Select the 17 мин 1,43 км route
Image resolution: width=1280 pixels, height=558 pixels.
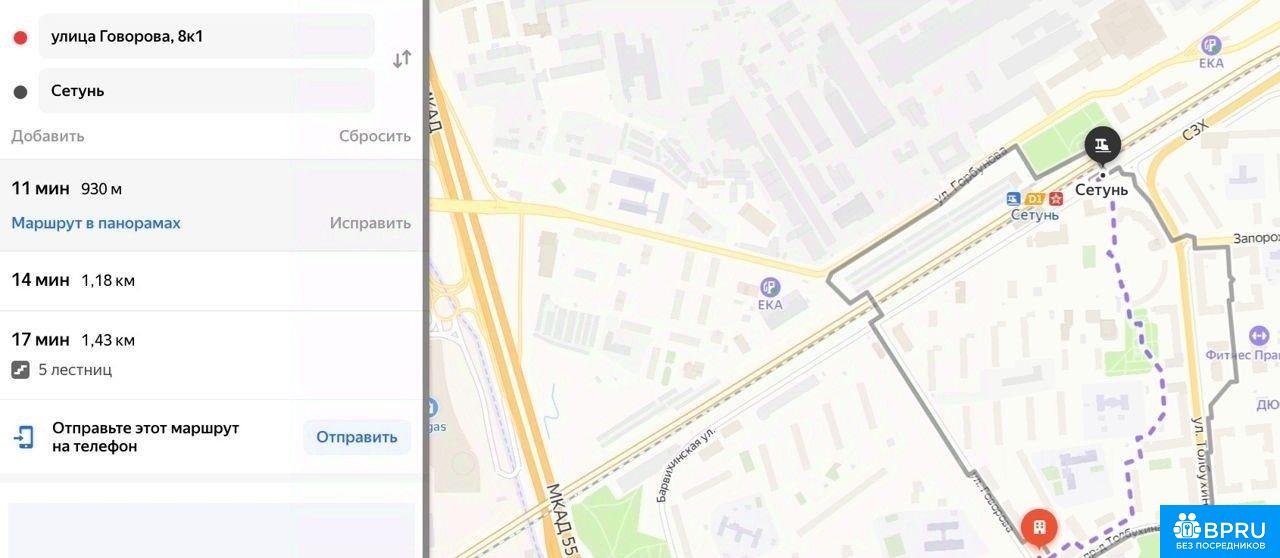211,355
